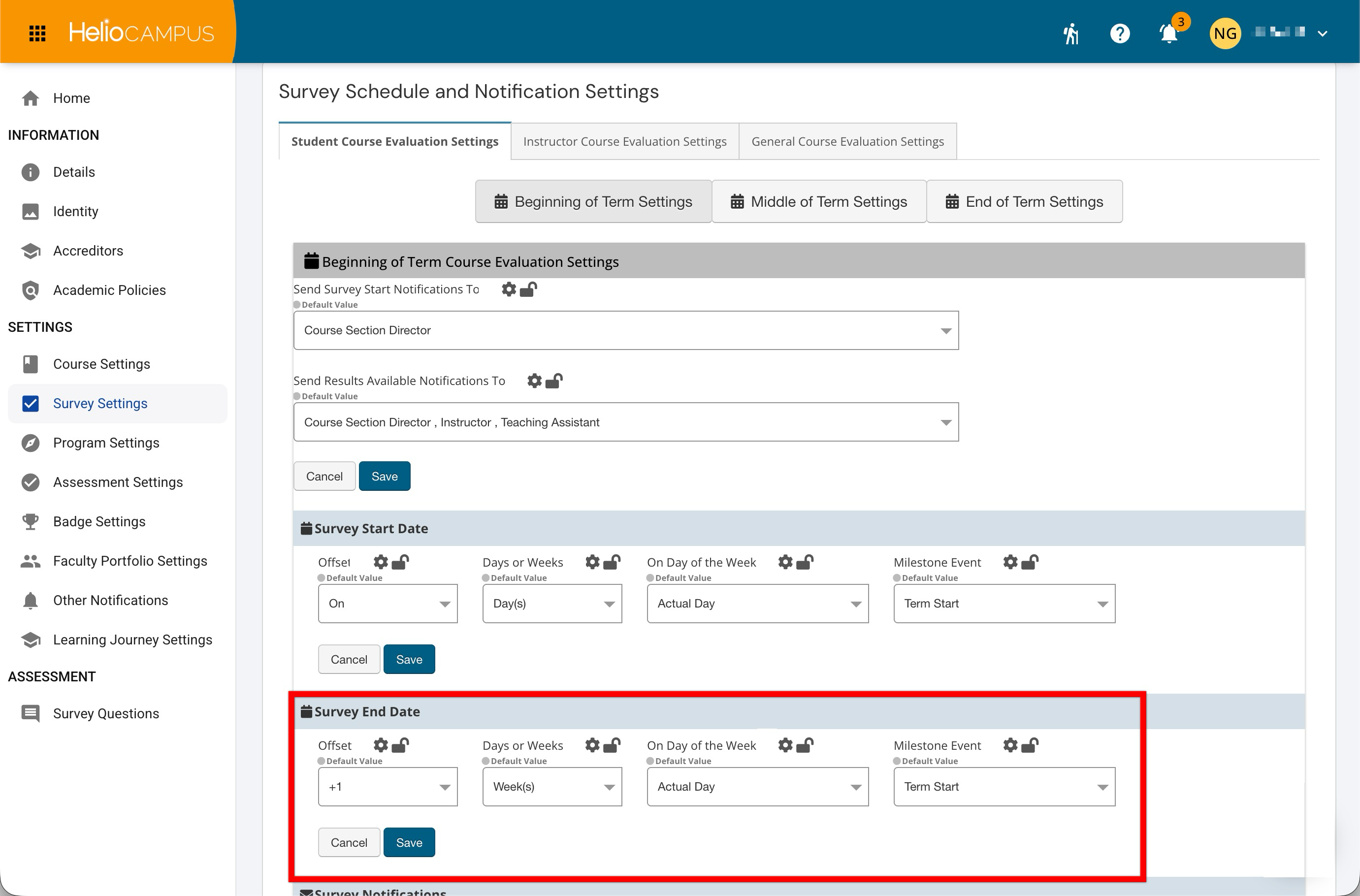Click gear icon next to Survey End Date On Day of the Week
This screenshot has width=1360, height=896.
click(786, 745)
